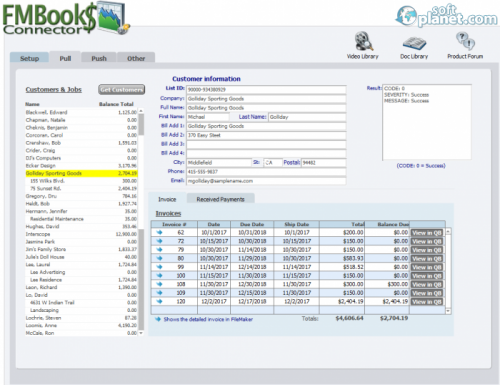This screenshot has height=385, width=500.
Task: View invoice 100 in QB
Action: click(427, 276)
